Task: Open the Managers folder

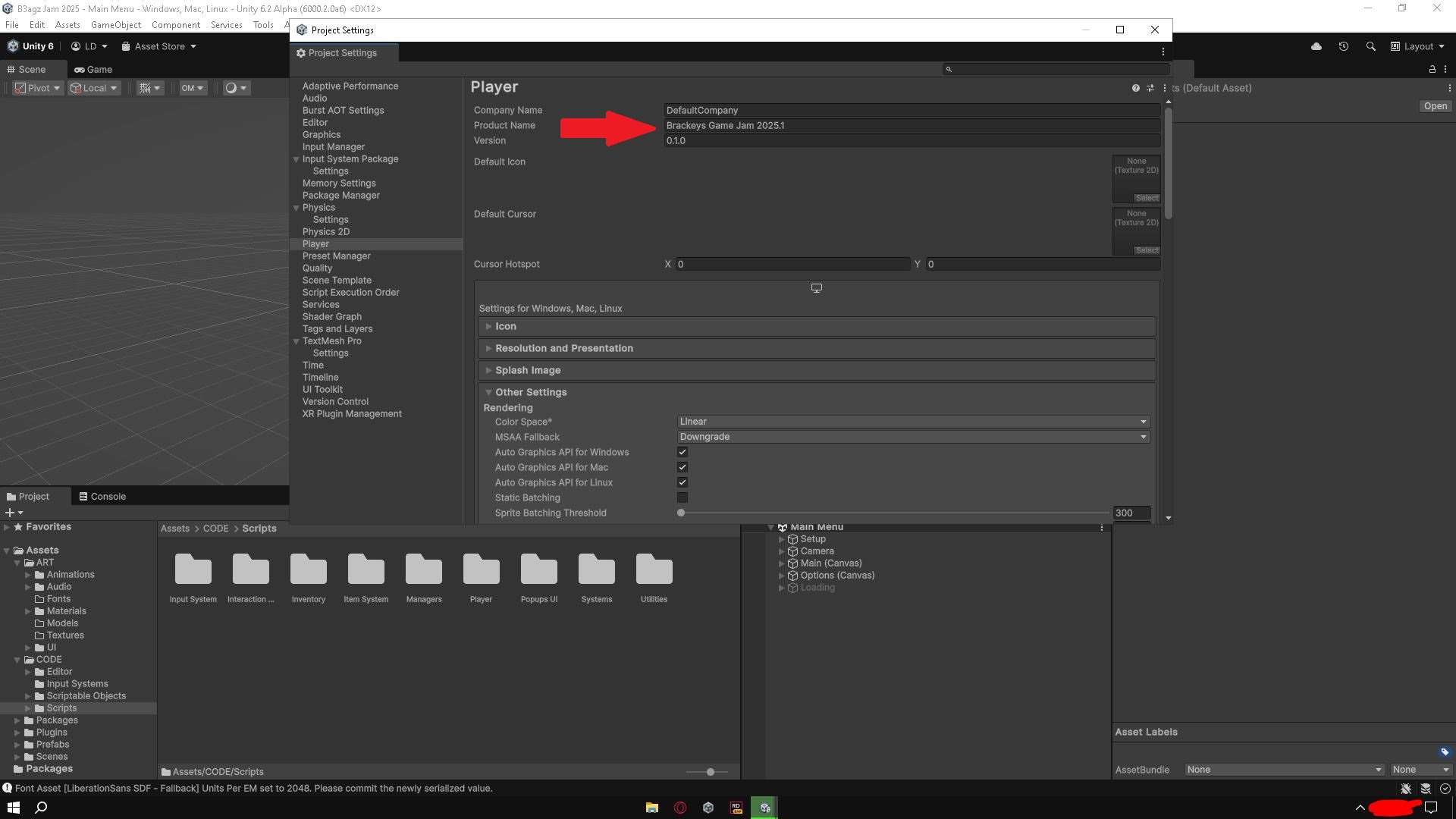Action: pyautogui.click(x=423, y=578)
